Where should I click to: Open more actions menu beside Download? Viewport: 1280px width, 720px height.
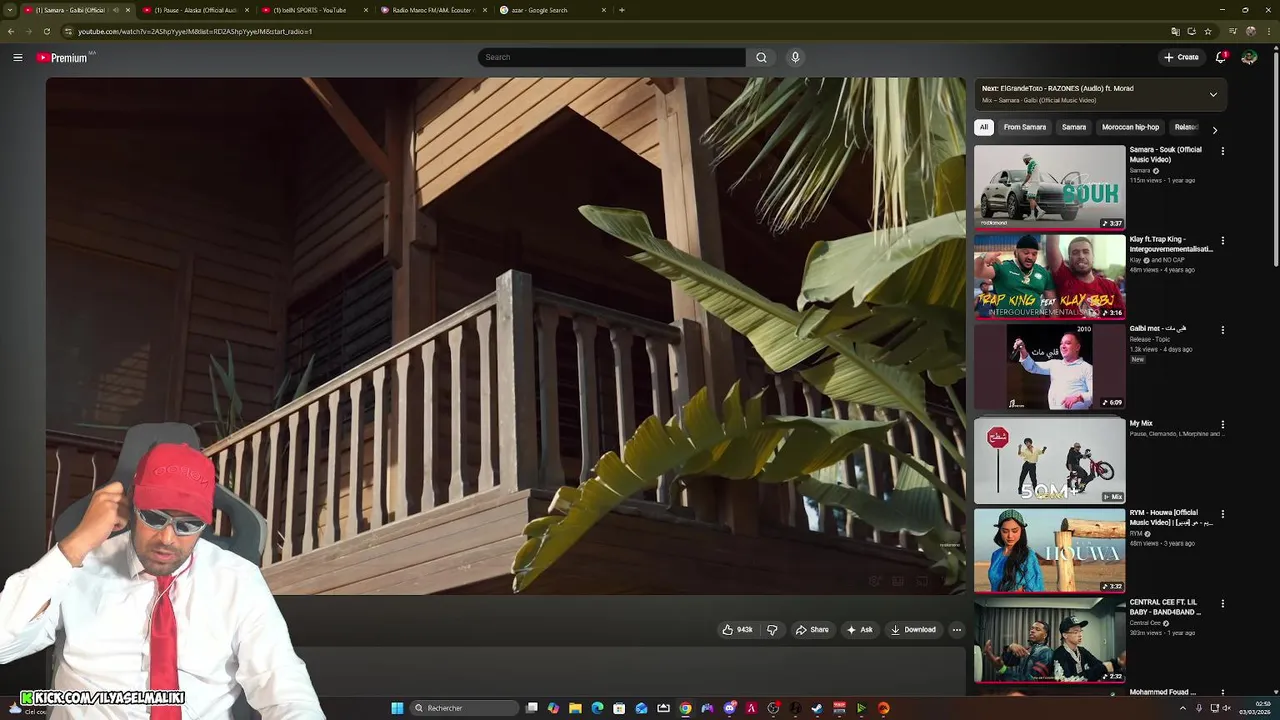tap(956, 630)
